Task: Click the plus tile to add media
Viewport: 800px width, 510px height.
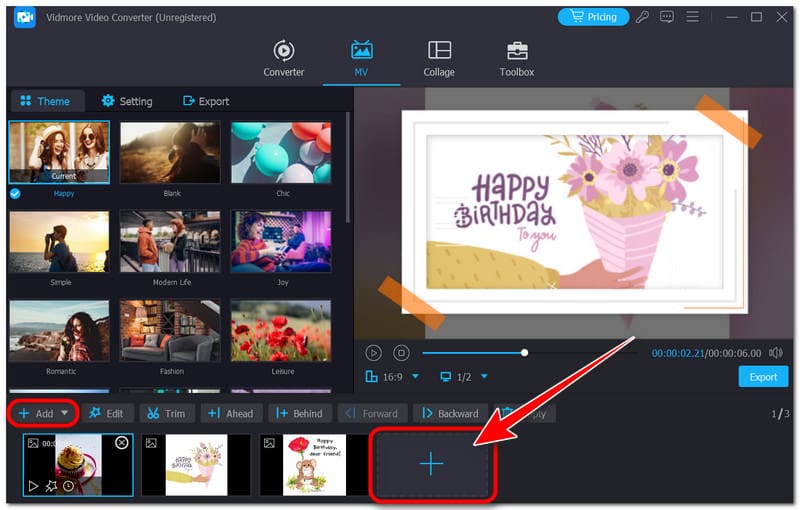Action: (431, 464)
